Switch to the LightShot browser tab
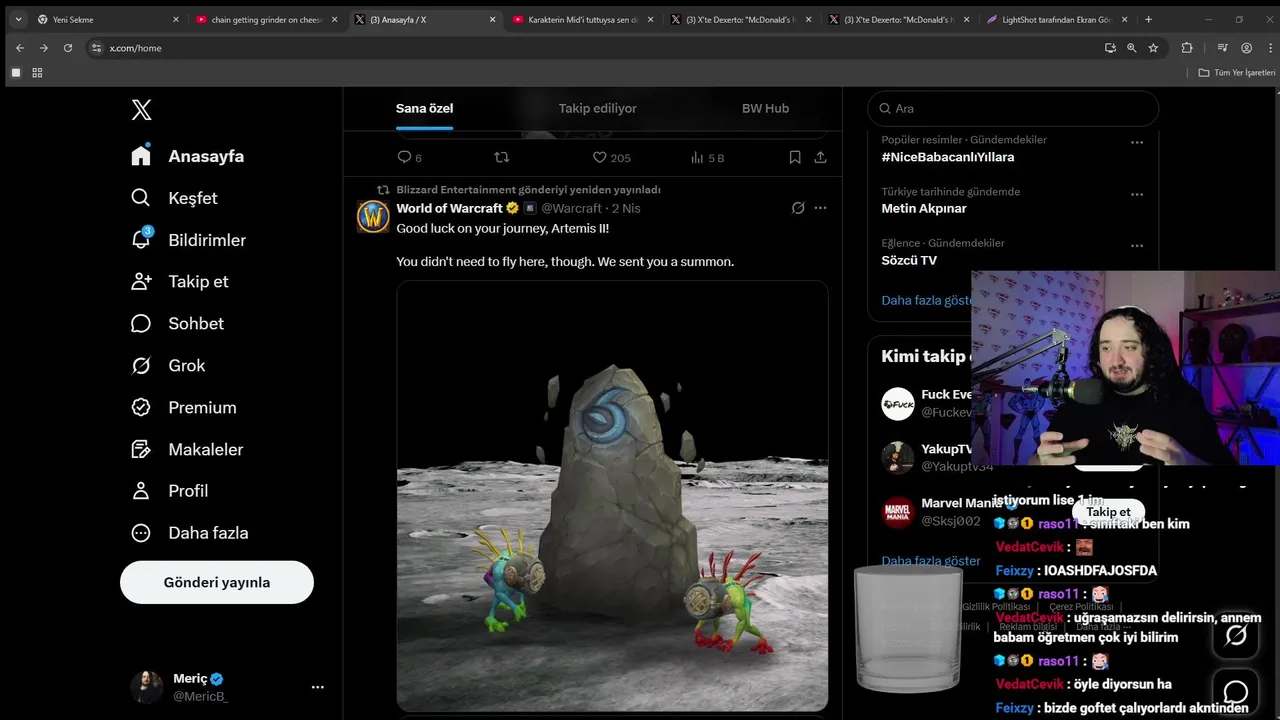 (1056, 19)
